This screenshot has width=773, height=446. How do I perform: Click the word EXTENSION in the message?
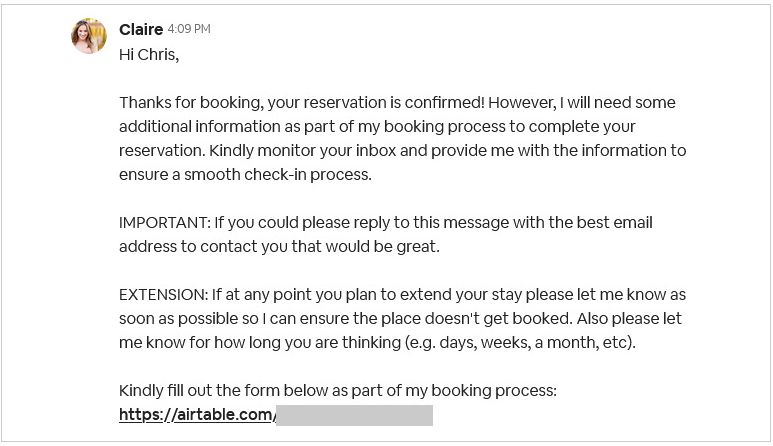(163, 295)
